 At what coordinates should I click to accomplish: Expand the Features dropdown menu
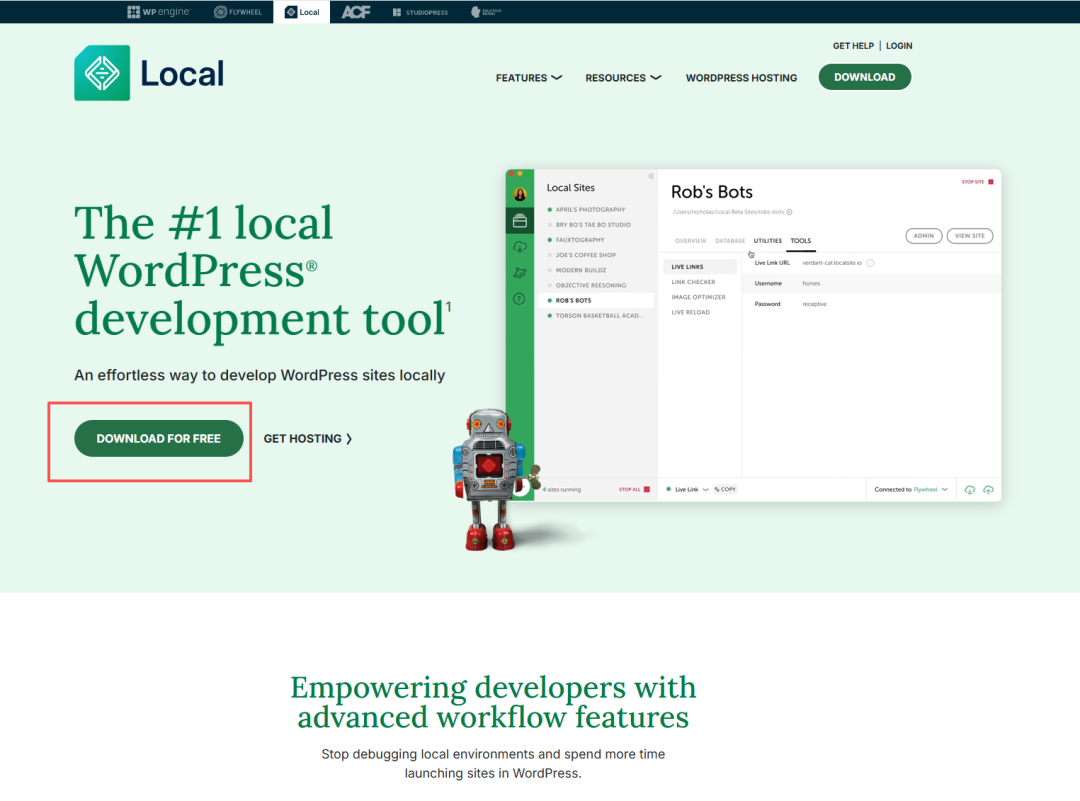click(528, 78)
